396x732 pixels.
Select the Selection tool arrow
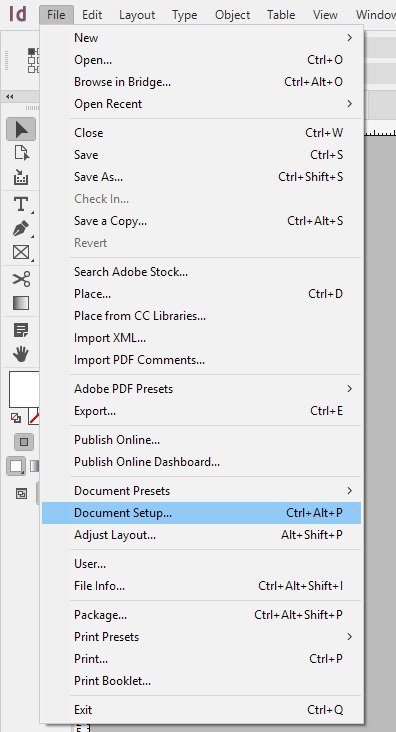[21, 129]
